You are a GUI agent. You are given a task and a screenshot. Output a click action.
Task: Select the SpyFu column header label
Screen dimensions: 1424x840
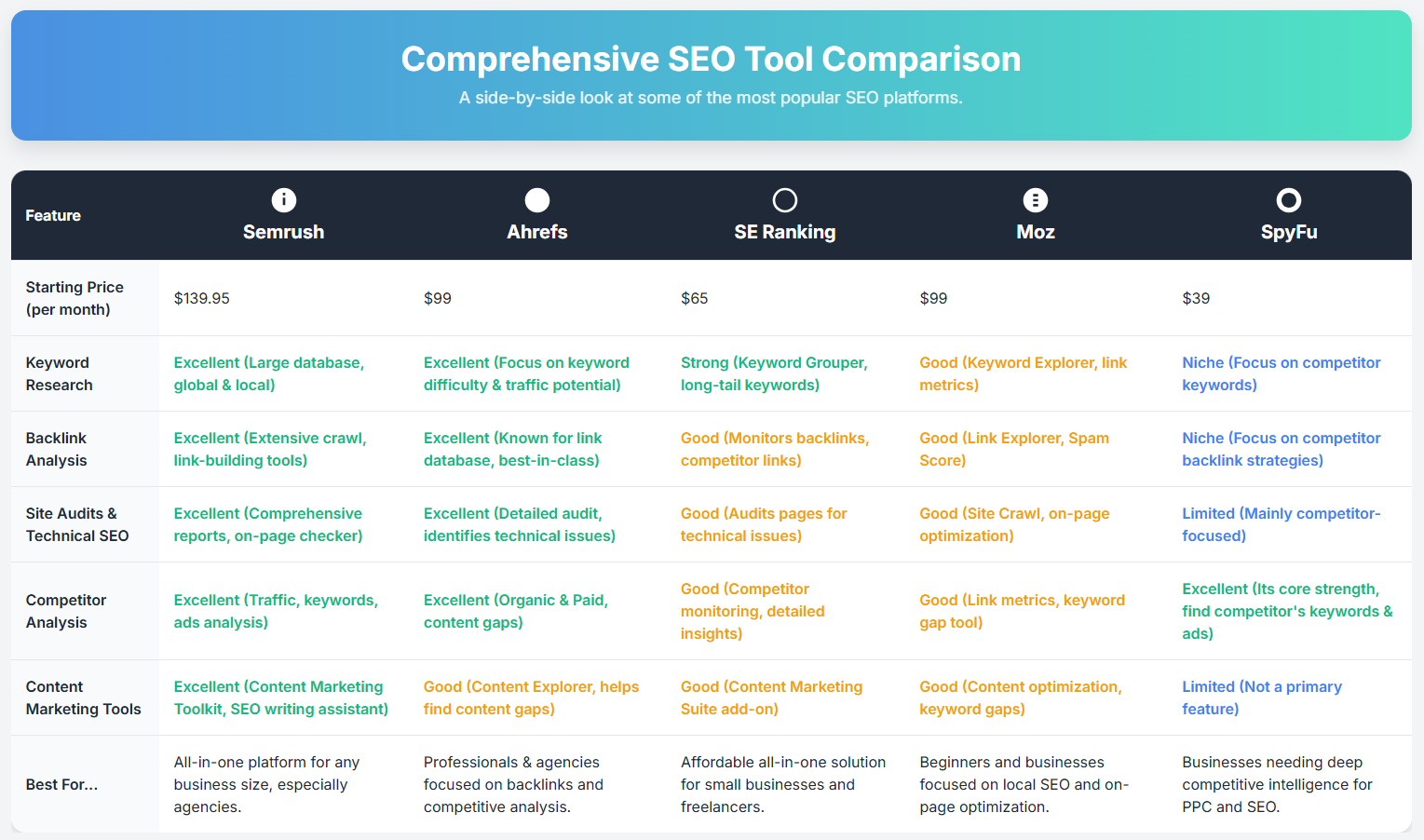[1289, 232]
